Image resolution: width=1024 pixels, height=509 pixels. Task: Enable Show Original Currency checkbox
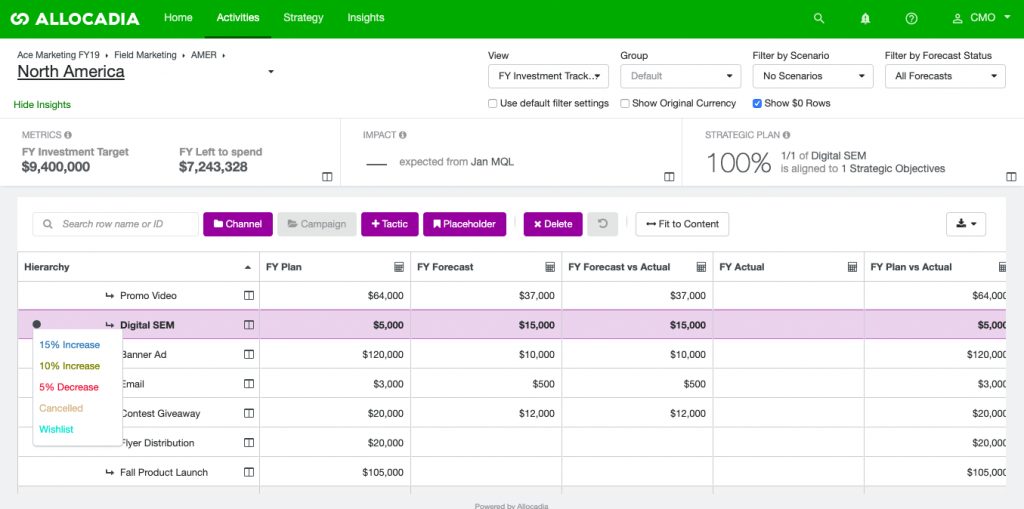[x=625, y=103]
